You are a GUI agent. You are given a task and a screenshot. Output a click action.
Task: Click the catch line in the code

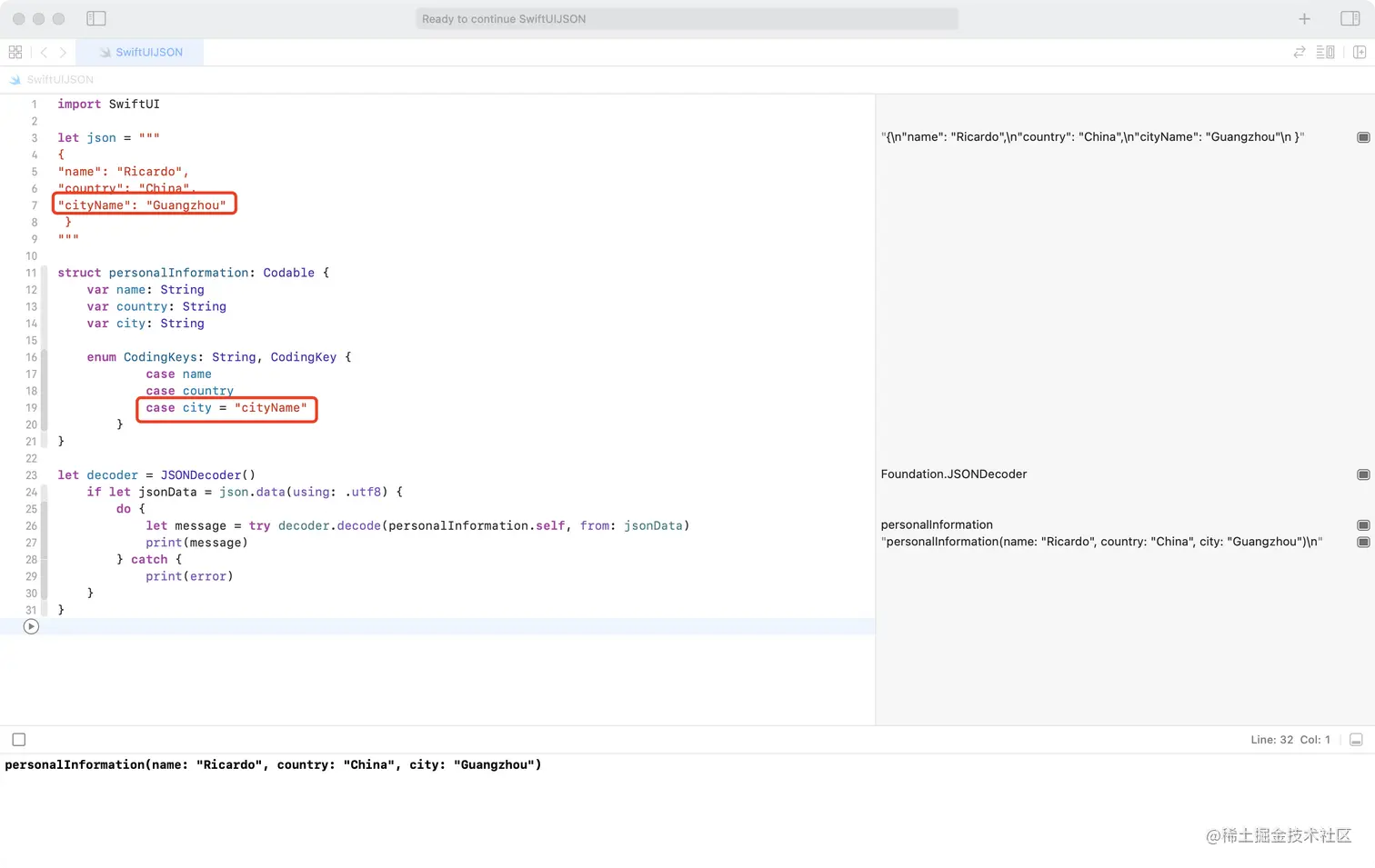tap(149, 560)
